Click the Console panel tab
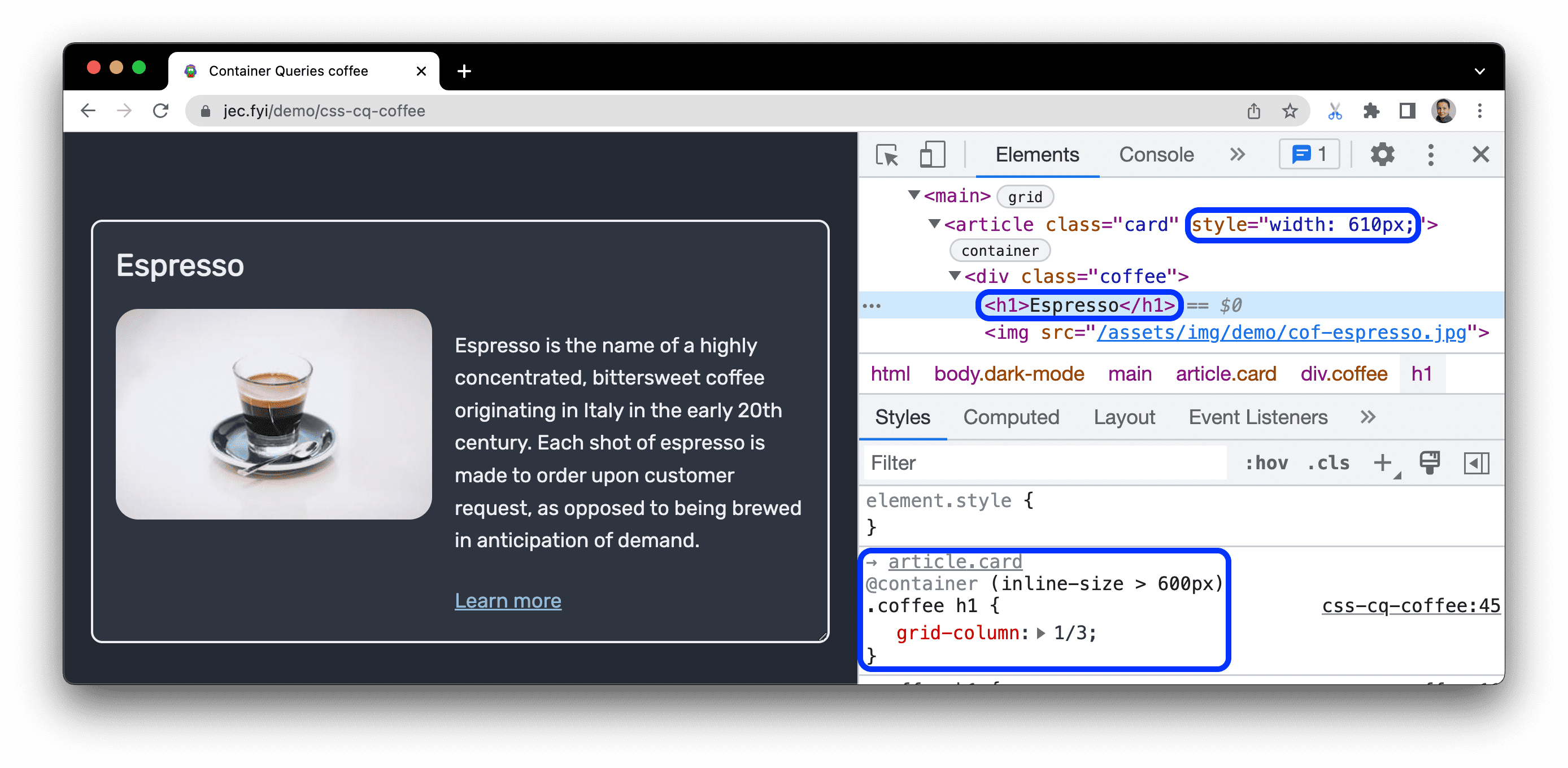 pos(1155,155)
